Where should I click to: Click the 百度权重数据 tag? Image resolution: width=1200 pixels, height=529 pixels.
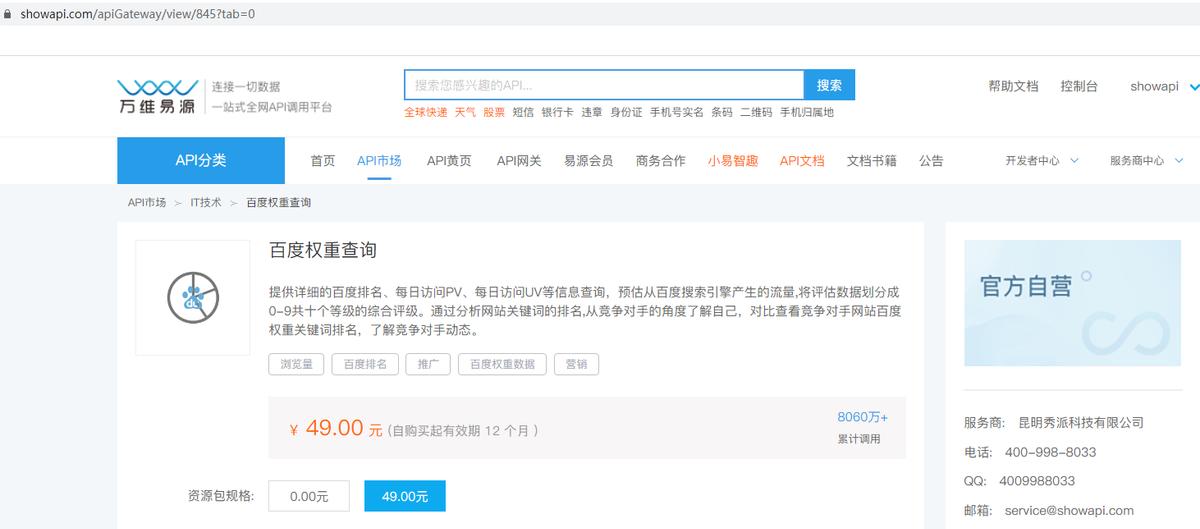tap(502, 364)
